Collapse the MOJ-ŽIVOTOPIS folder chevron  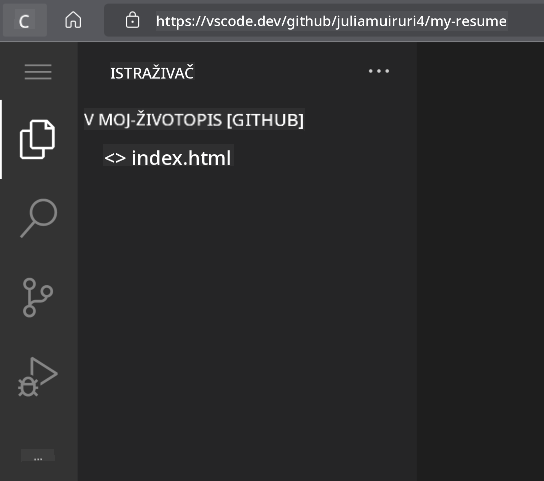[x=89, y=120]
